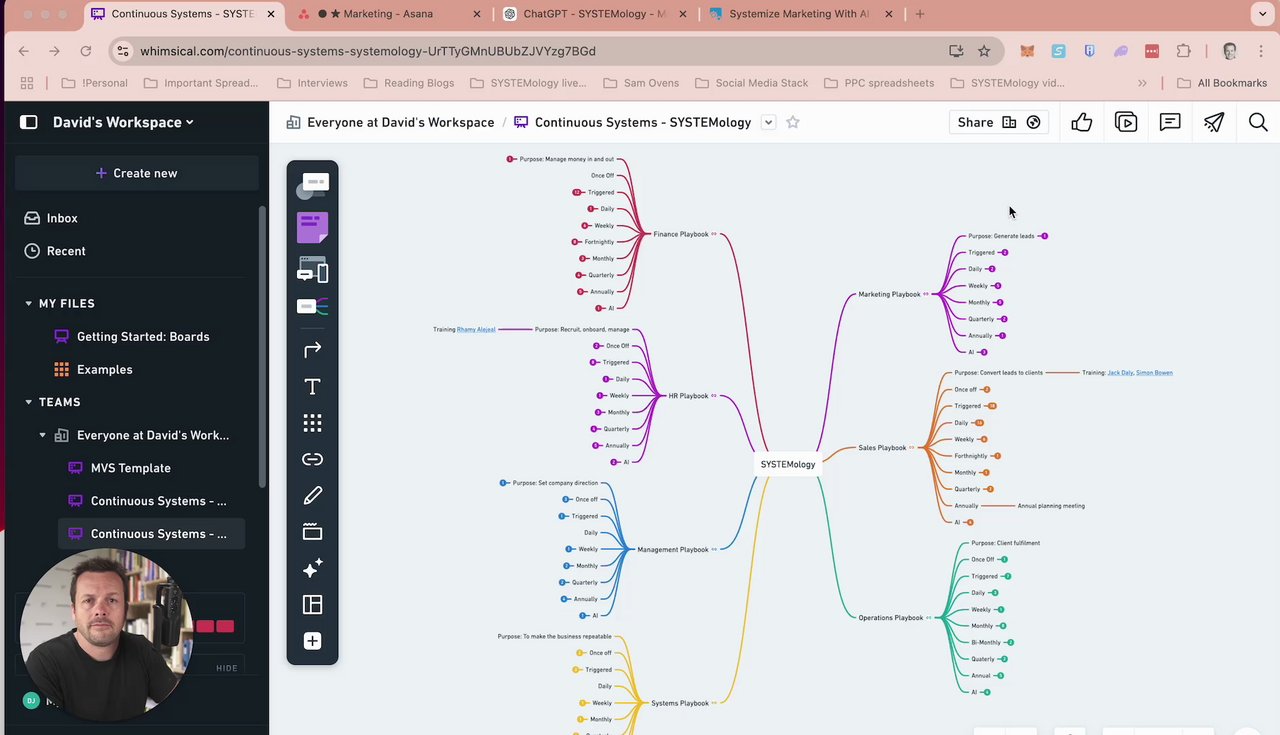Click the MetaMask fox extension icon
Screen dimensions: 1280x735
1027,51
